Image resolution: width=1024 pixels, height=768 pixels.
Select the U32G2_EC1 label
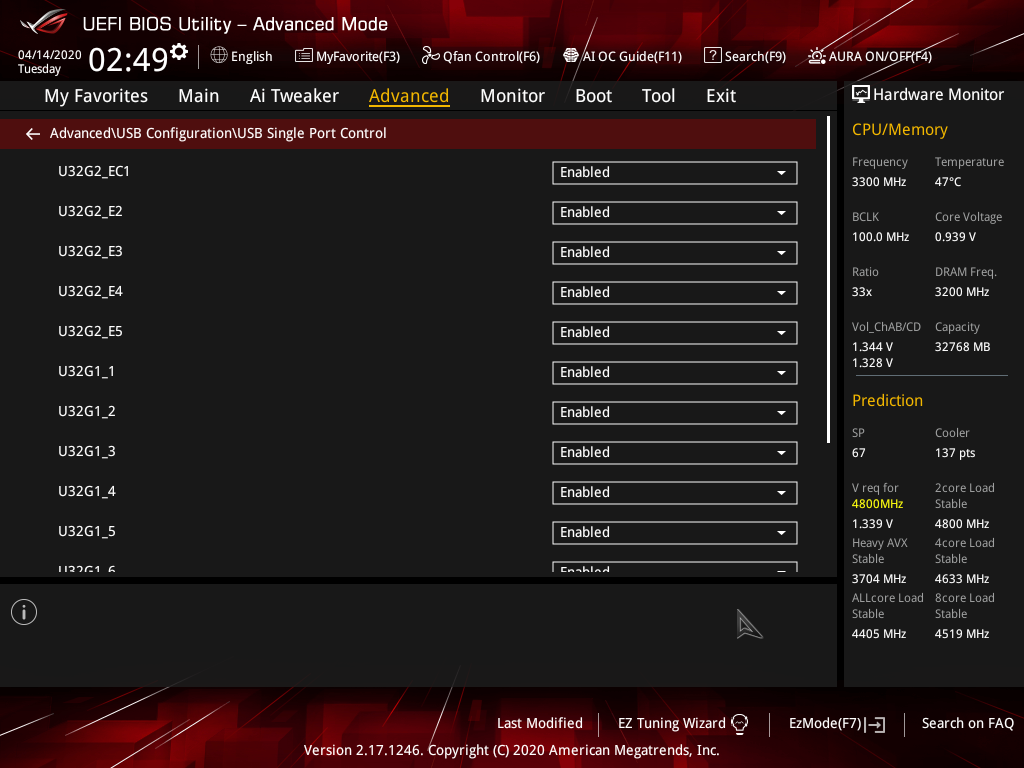click(93, 171)
